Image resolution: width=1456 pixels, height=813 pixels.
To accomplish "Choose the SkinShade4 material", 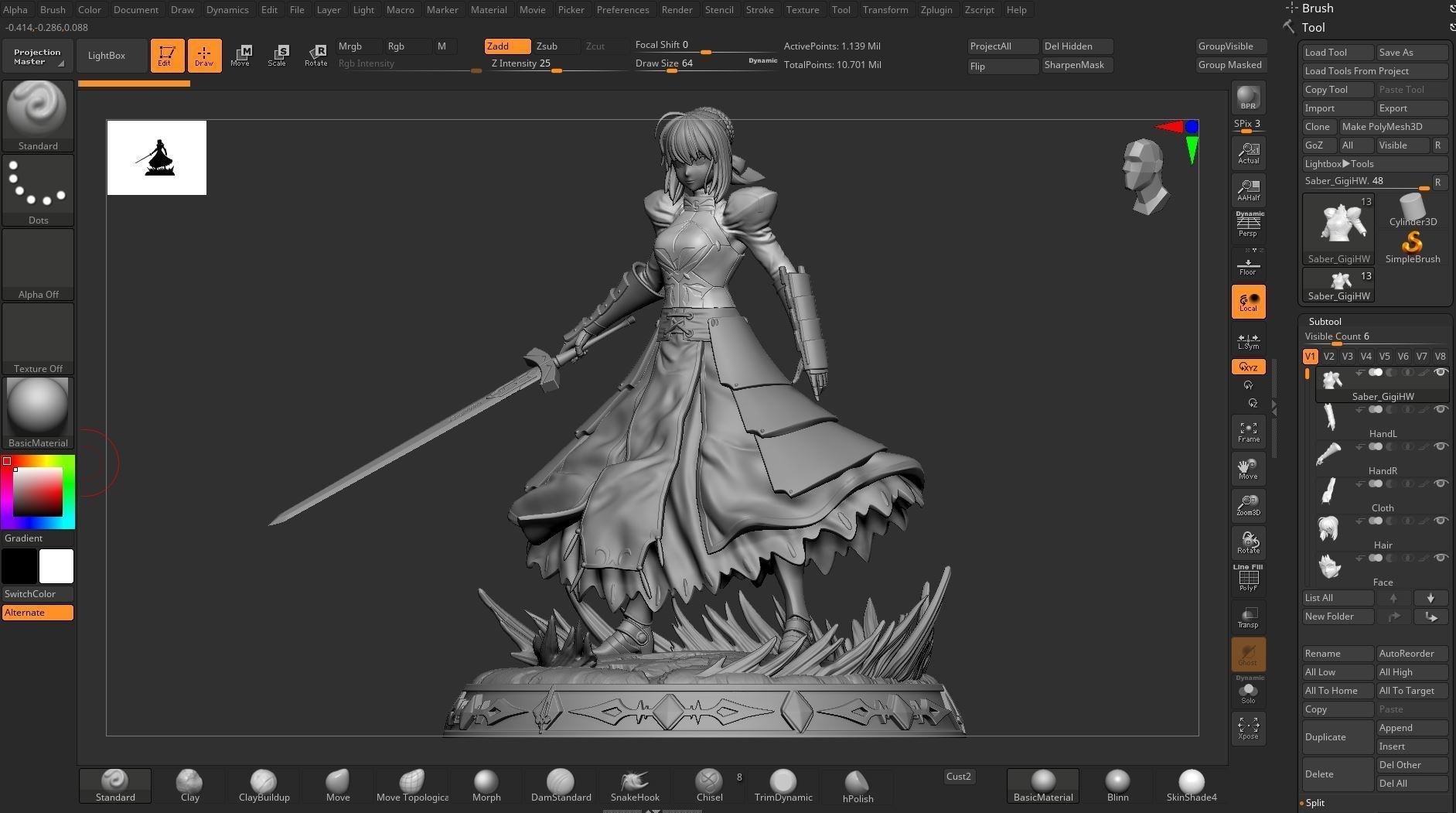I will 1192,786.
